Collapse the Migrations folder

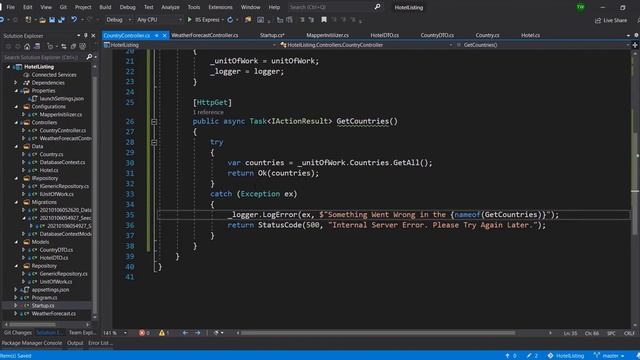[16, 202]
